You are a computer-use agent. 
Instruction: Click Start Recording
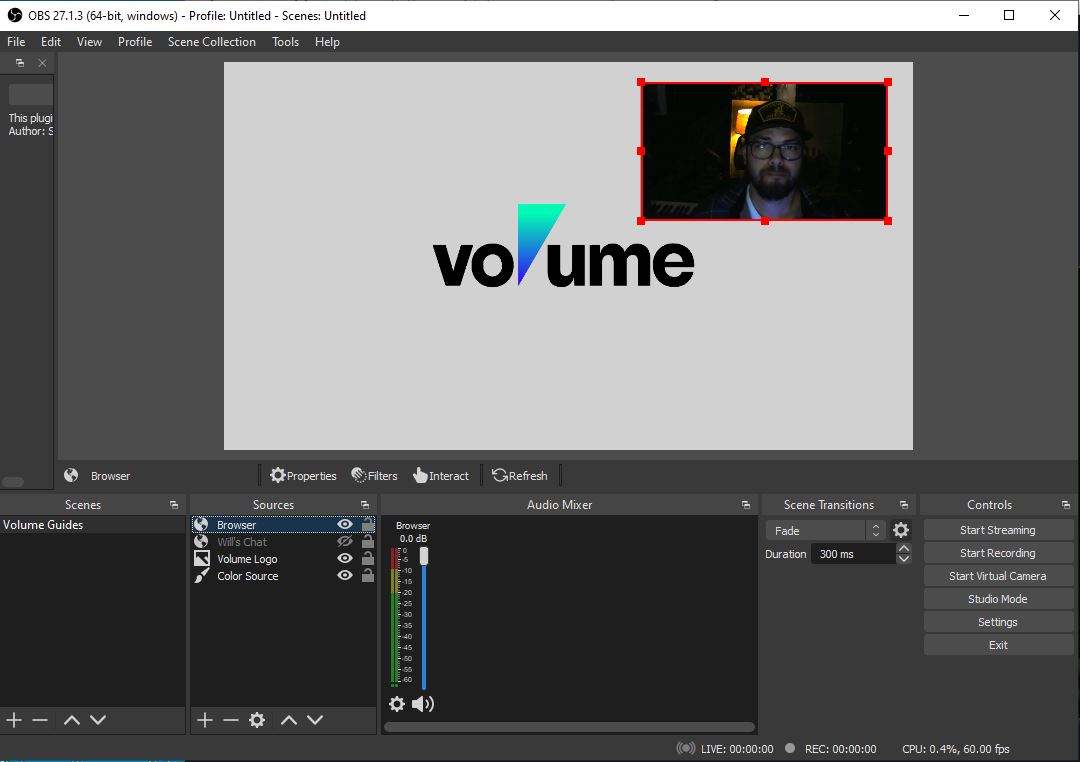click(x=998, y=553)
